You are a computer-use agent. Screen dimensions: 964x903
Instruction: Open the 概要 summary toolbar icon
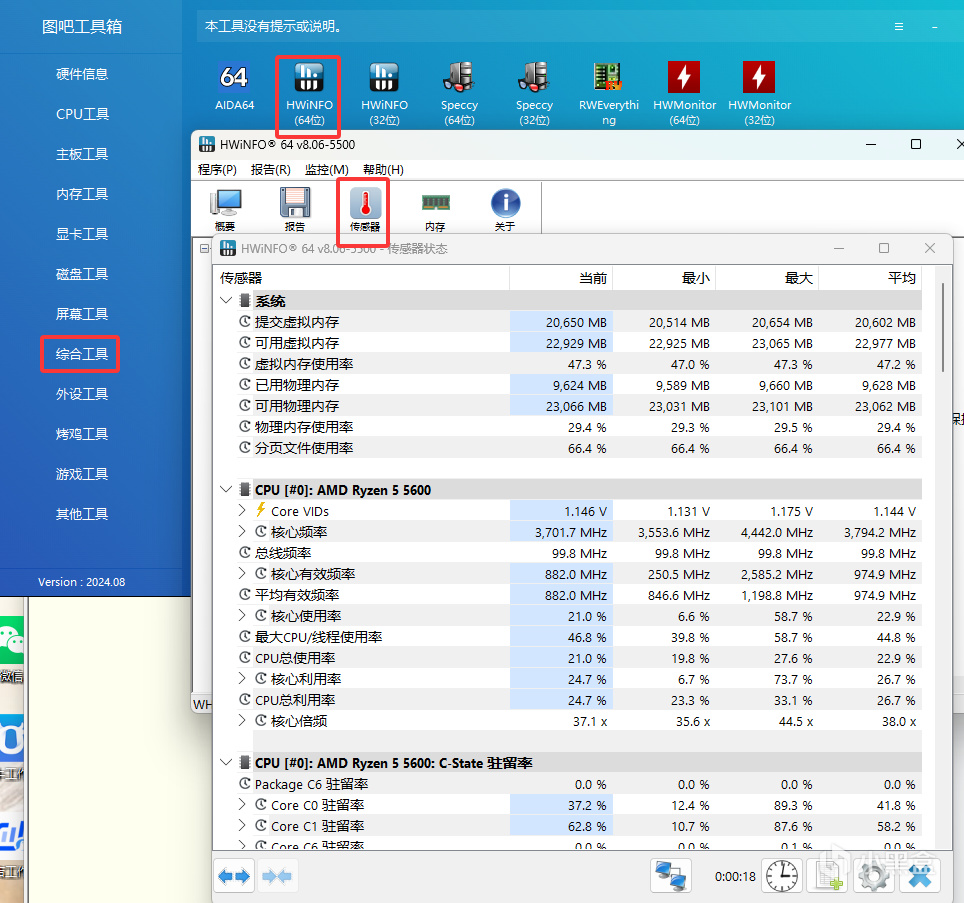point(225,210)
